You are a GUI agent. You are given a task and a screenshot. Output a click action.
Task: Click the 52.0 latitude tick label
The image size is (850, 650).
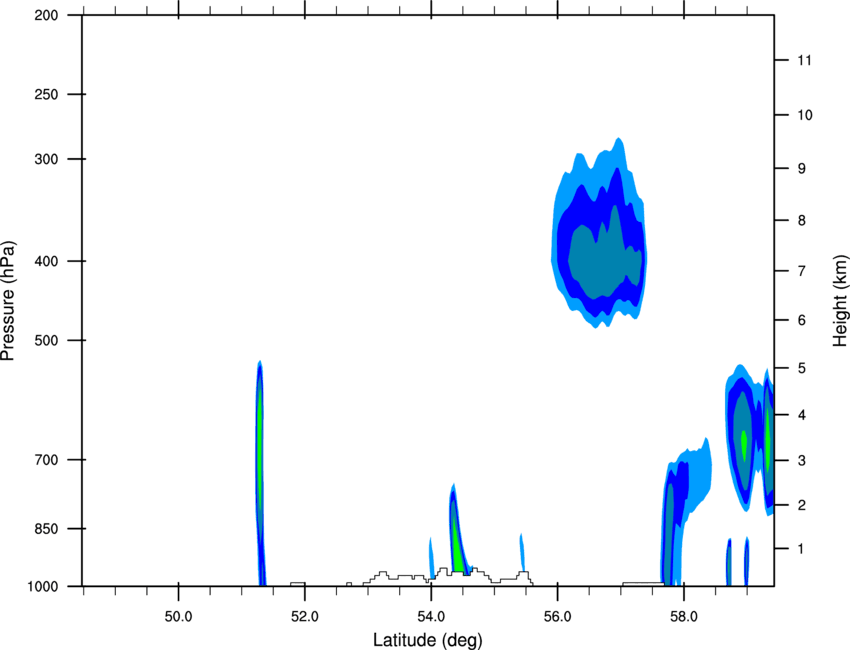pyautogui.click(x=305, y=616)
